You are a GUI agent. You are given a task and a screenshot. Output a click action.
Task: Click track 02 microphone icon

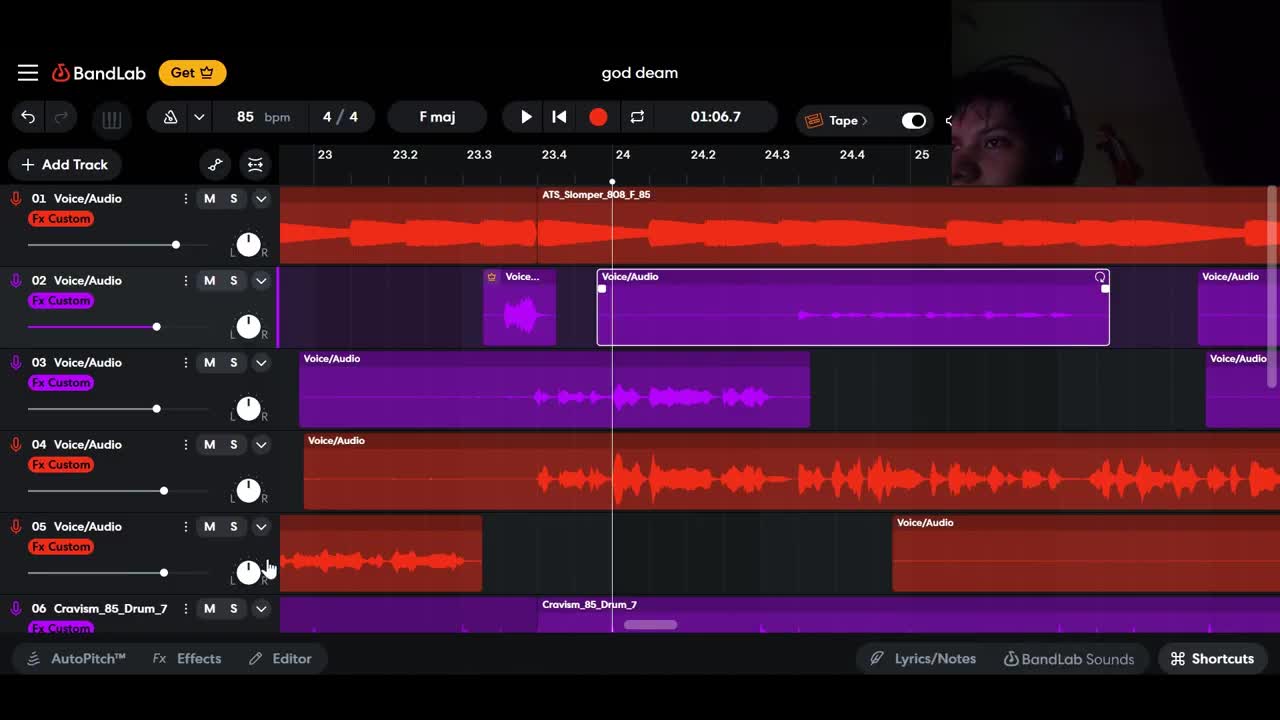[x=16, y=281]
